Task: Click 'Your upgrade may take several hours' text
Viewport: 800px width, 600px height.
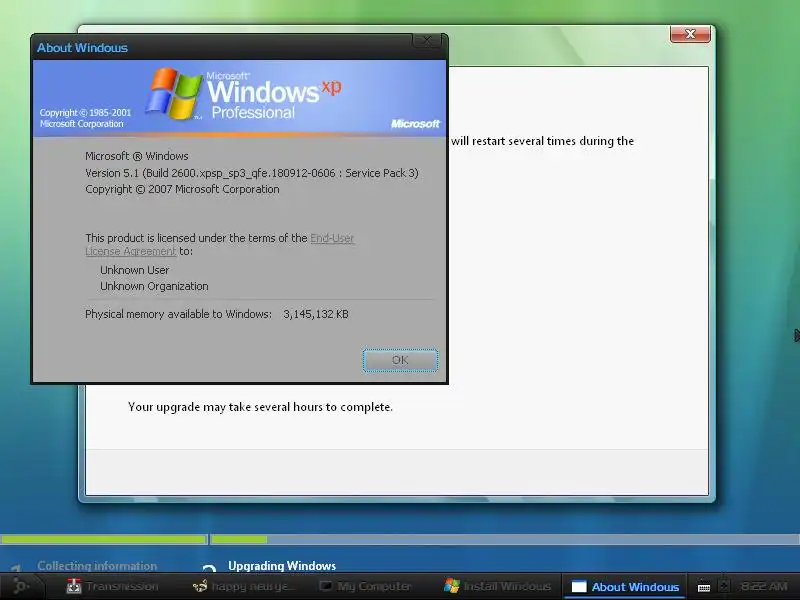Action: coord(260,407)
